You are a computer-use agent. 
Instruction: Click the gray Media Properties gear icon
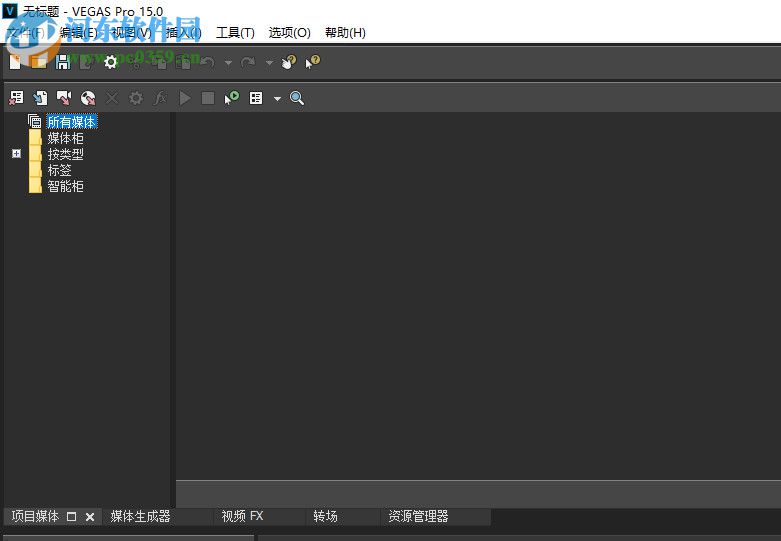(136, 98)
